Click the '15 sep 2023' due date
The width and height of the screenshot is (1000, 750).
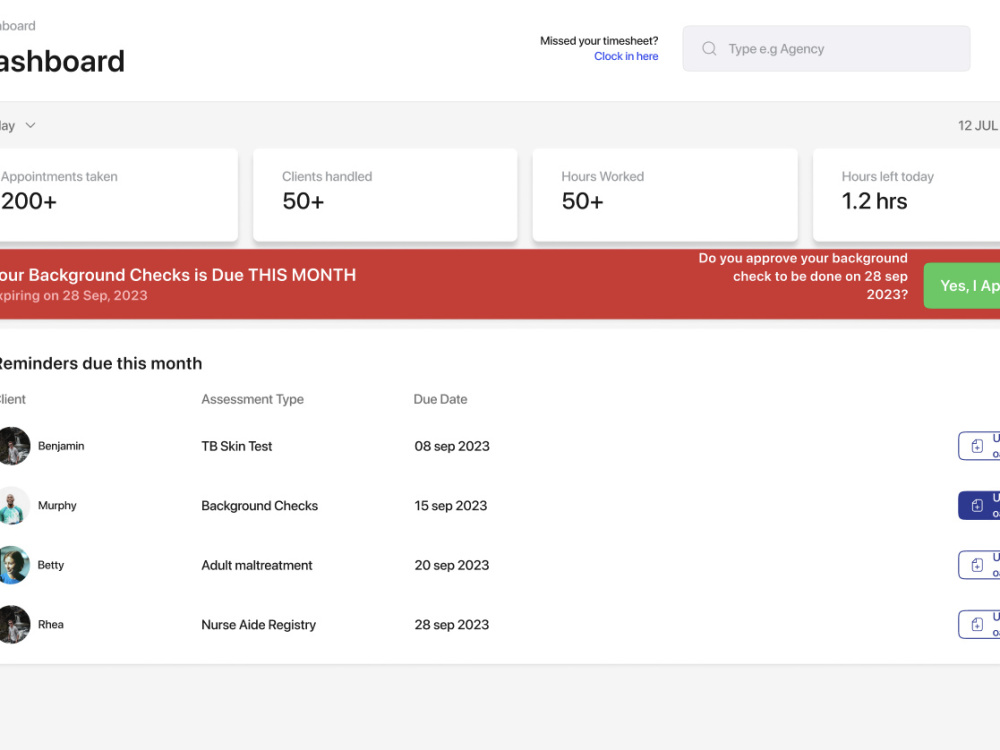click(451, 506)
